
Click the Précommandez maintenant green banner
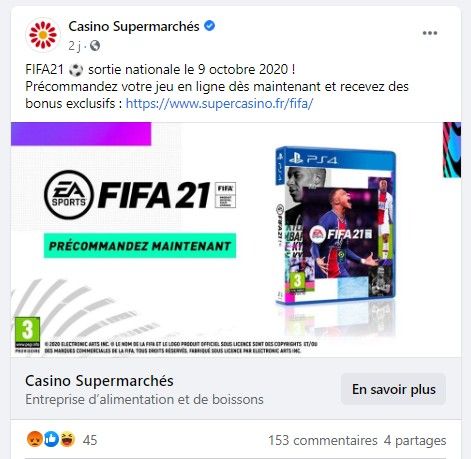pyautogui.click(x=140, y=246)
